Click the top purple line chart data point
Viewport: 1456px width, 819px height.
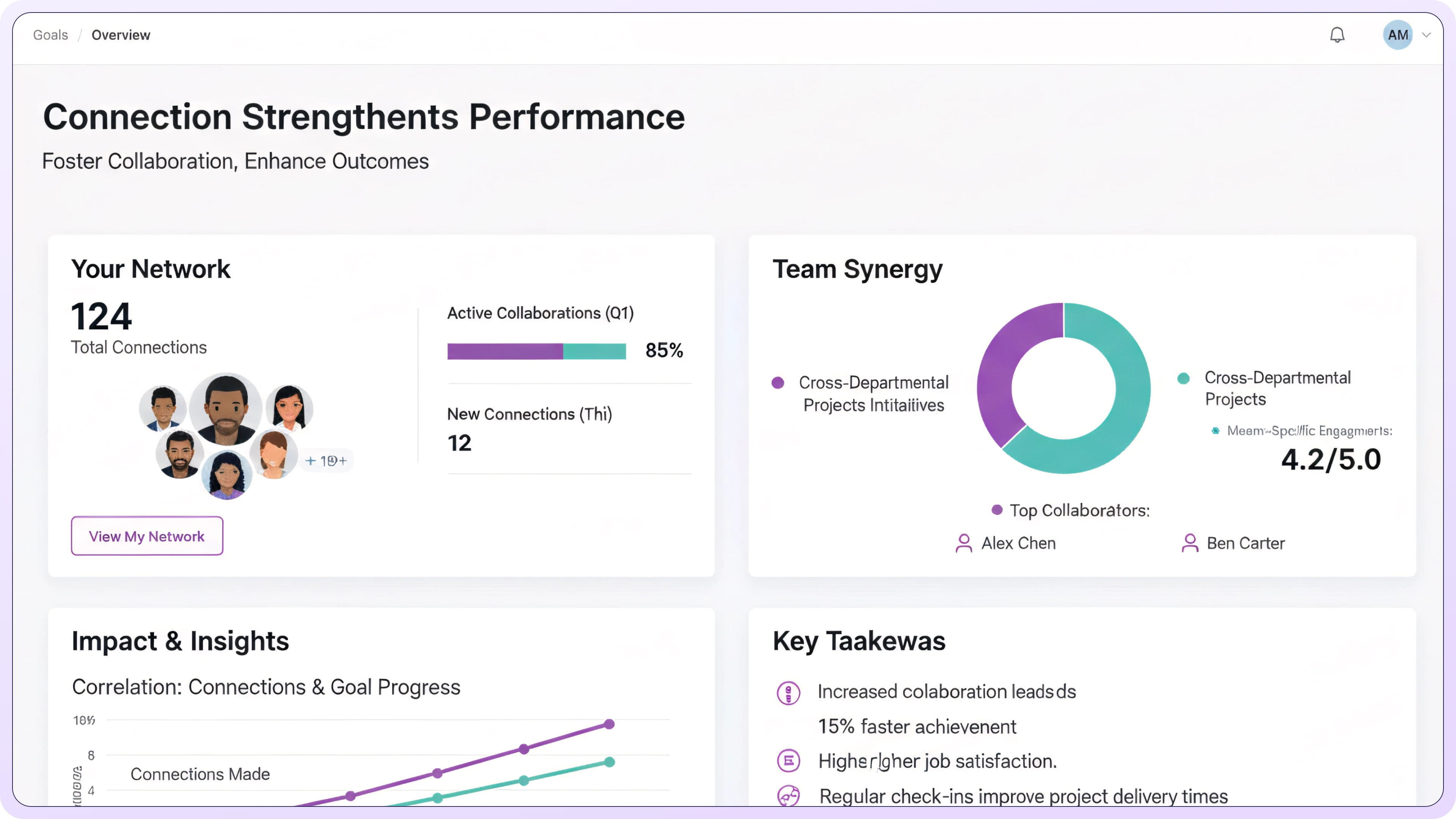point(609,724)
